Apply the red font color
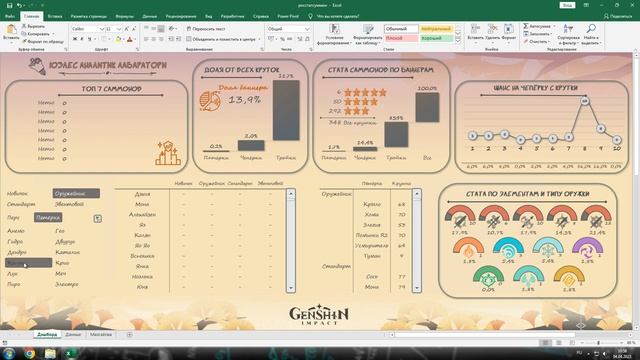The width and height of the screenshot is (640, 360). [x=130, y=39]
